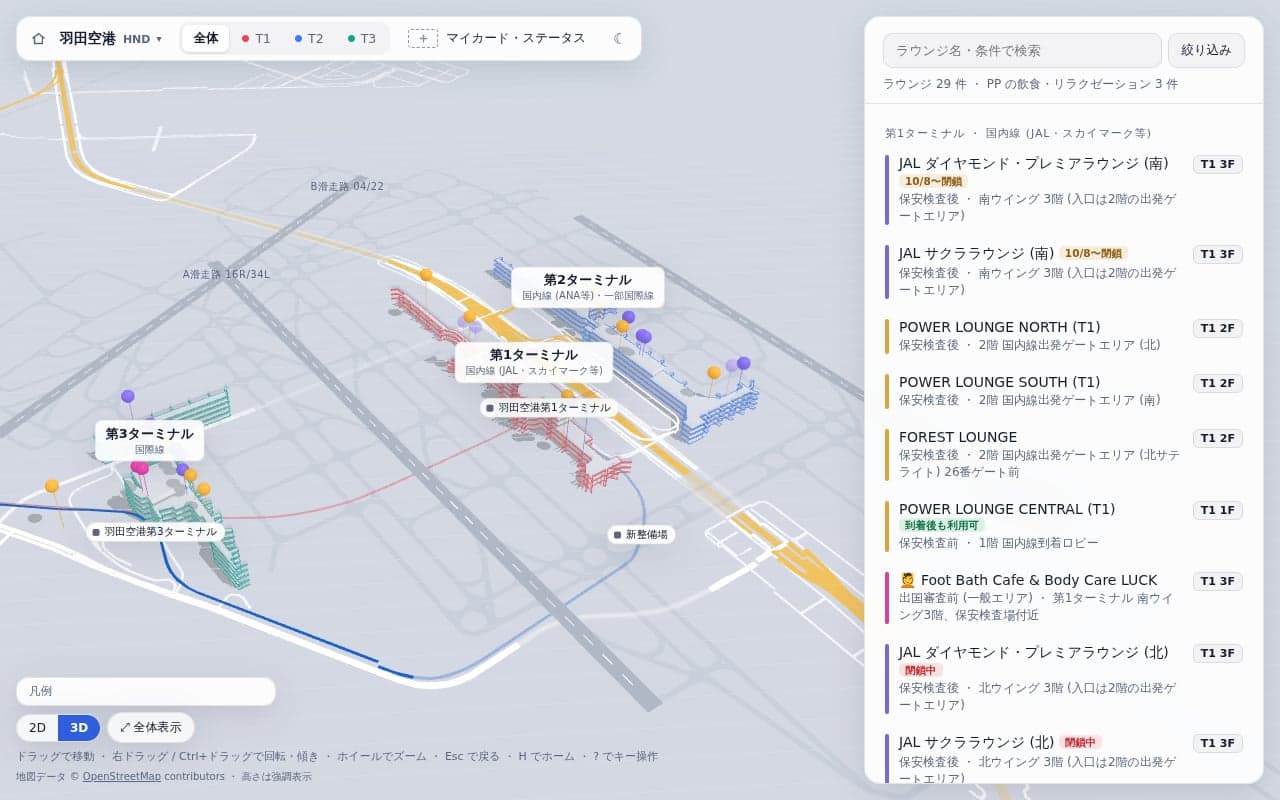Select the 新整備場 station marker

click(x=642, y=535)
